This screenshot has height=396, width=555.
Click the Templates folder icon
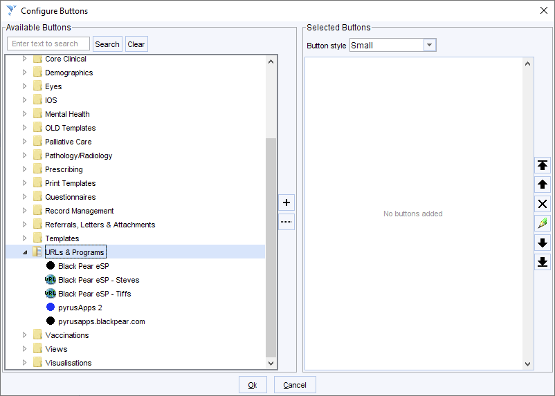(x=38, y=238)
